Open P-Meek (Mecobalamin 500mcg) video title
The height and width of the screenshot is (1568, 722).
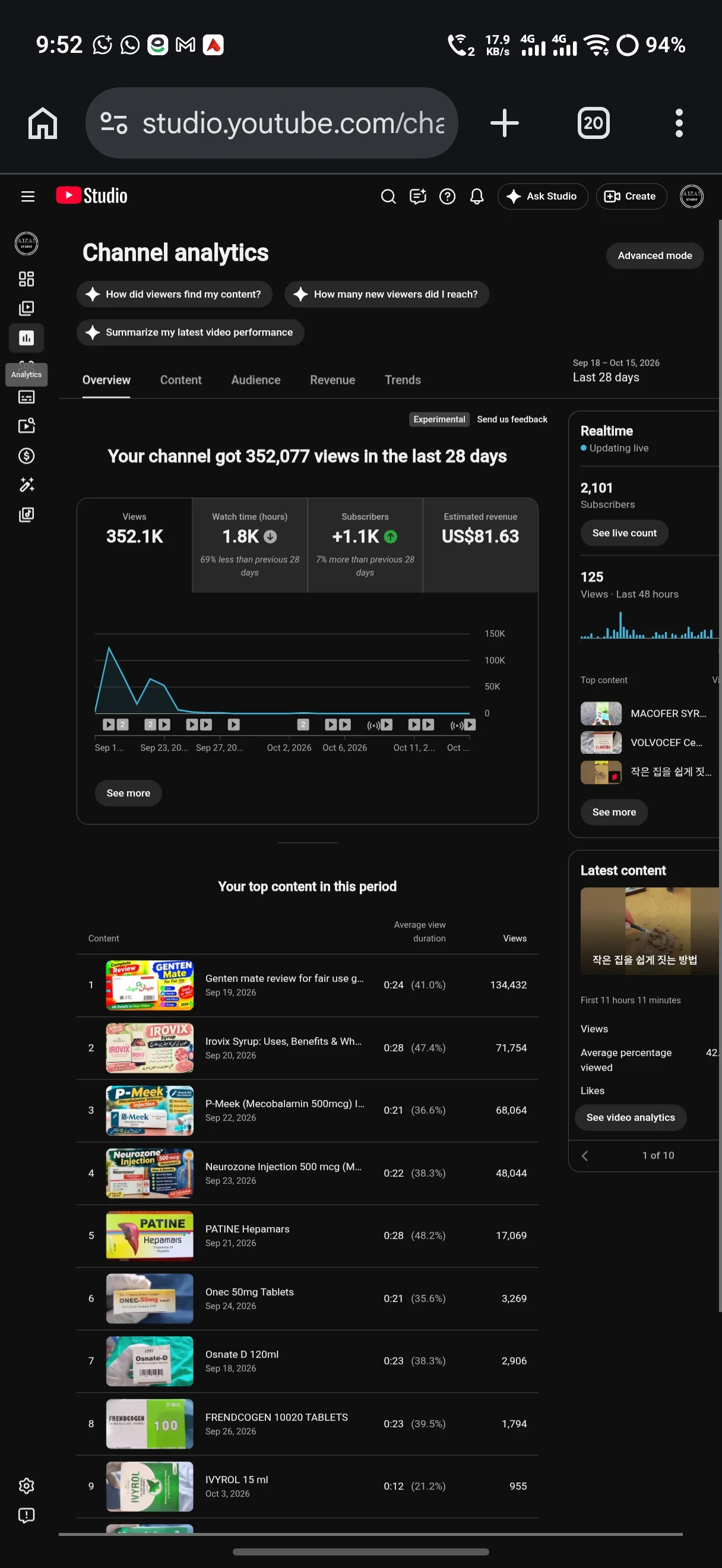pos(284,1104)
